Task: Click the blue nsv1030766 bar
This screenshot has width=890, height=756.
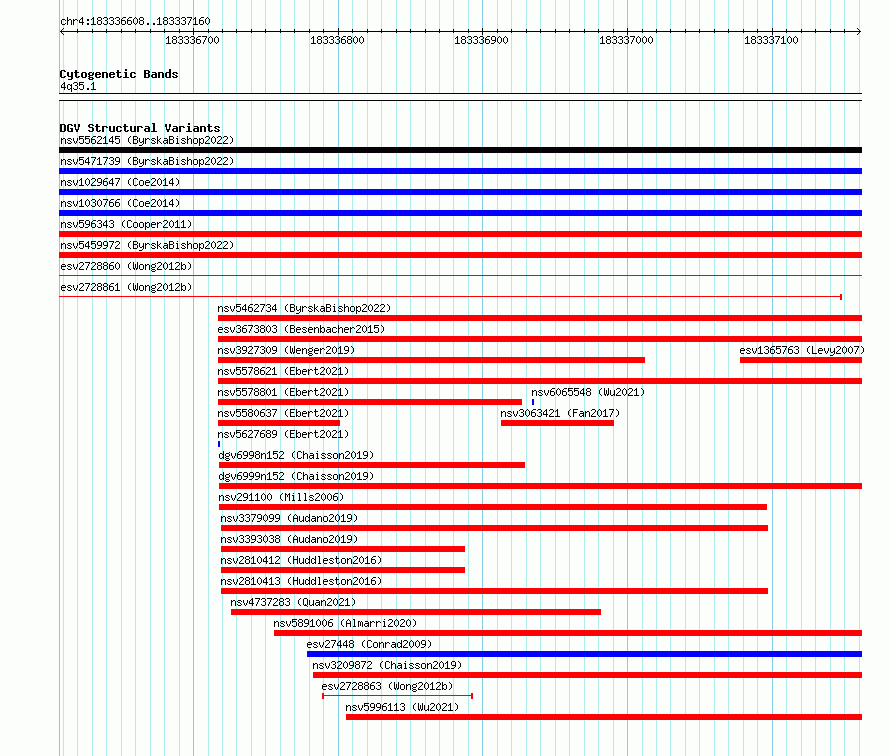Action: coord(460,213)
